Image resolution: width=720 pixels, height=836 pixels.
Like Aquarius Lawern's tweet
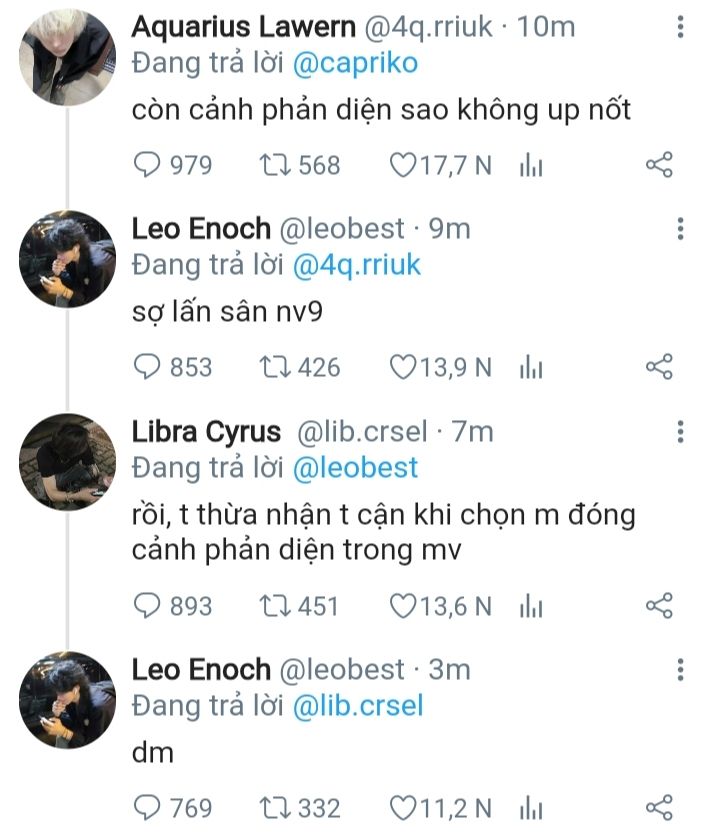tap(402, 165)
